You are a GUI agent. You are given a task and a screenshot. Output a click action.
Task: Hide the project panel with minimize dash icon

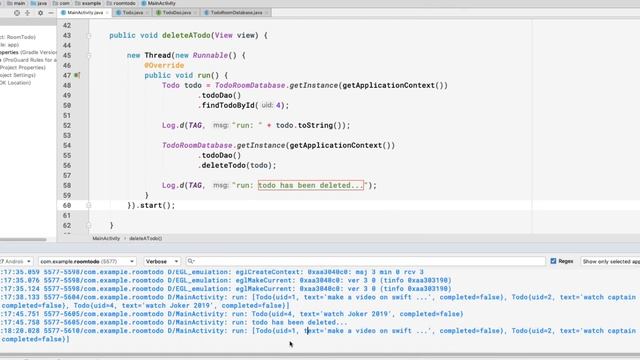pyautogui.click(x=51, y=13)
